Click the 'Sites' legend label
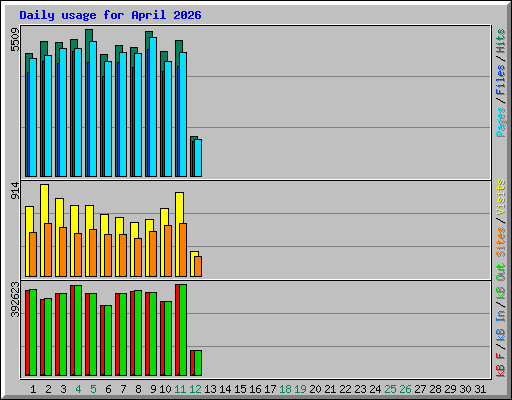This screenshot has width=512, height=400. 501,242
